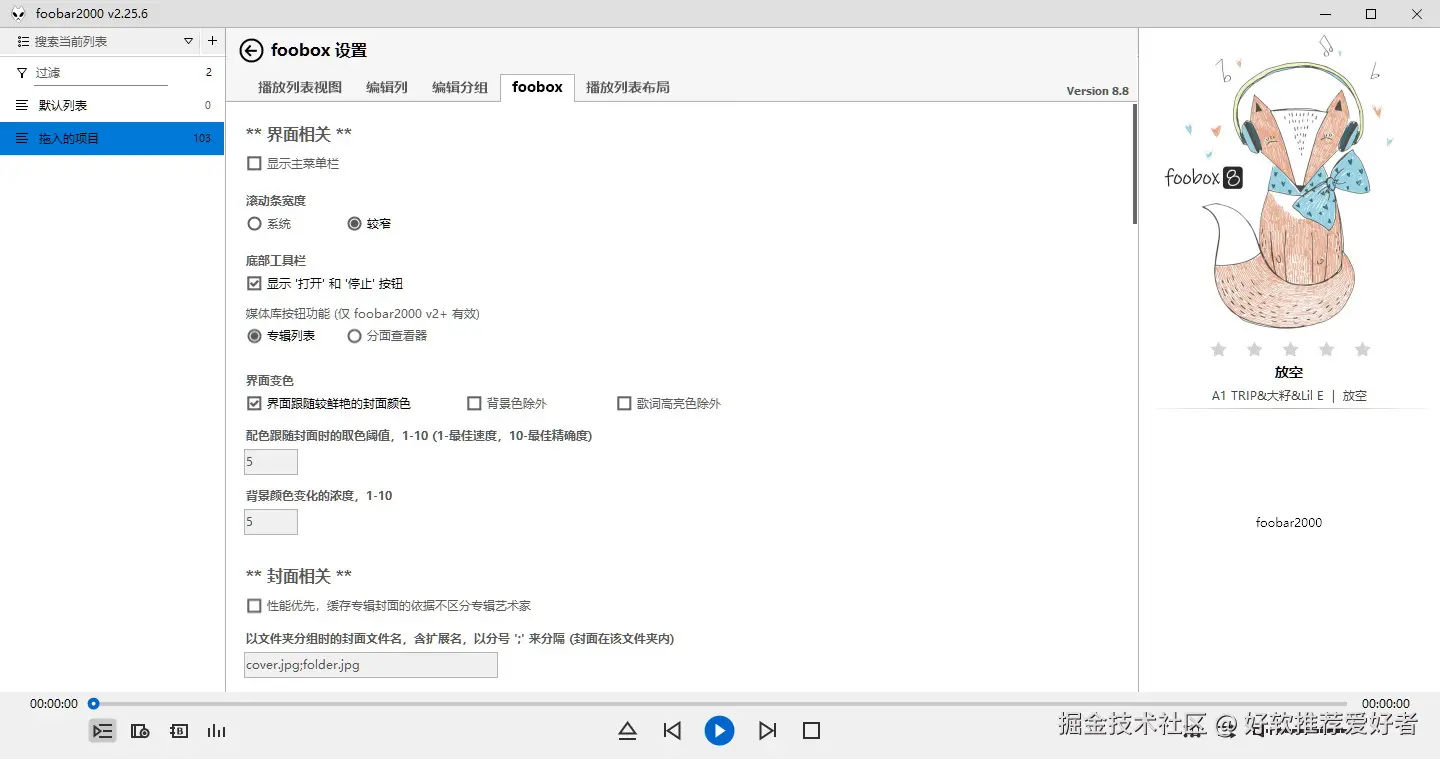Select the 默认列表 playlist
This screenshot has height=759, width=1440.
click(112, 105)
